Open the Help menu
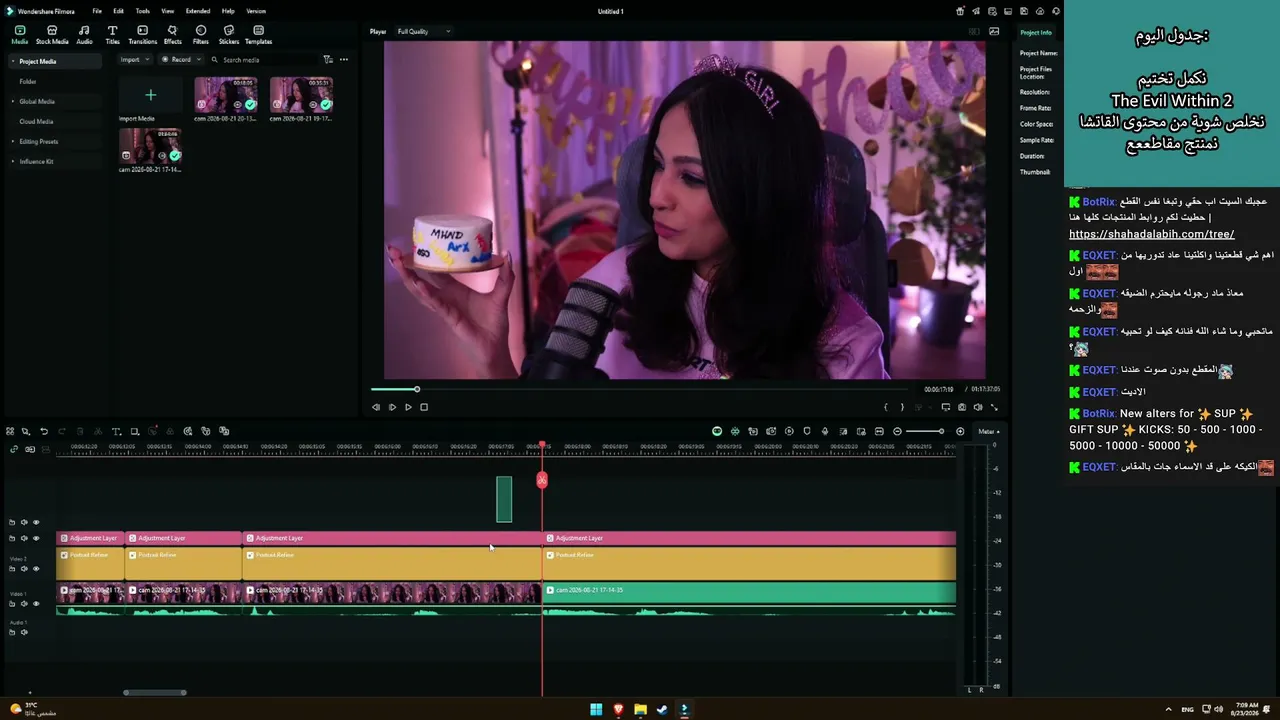This screenshot has height=720, width=1280. click(x=228, y=11)
